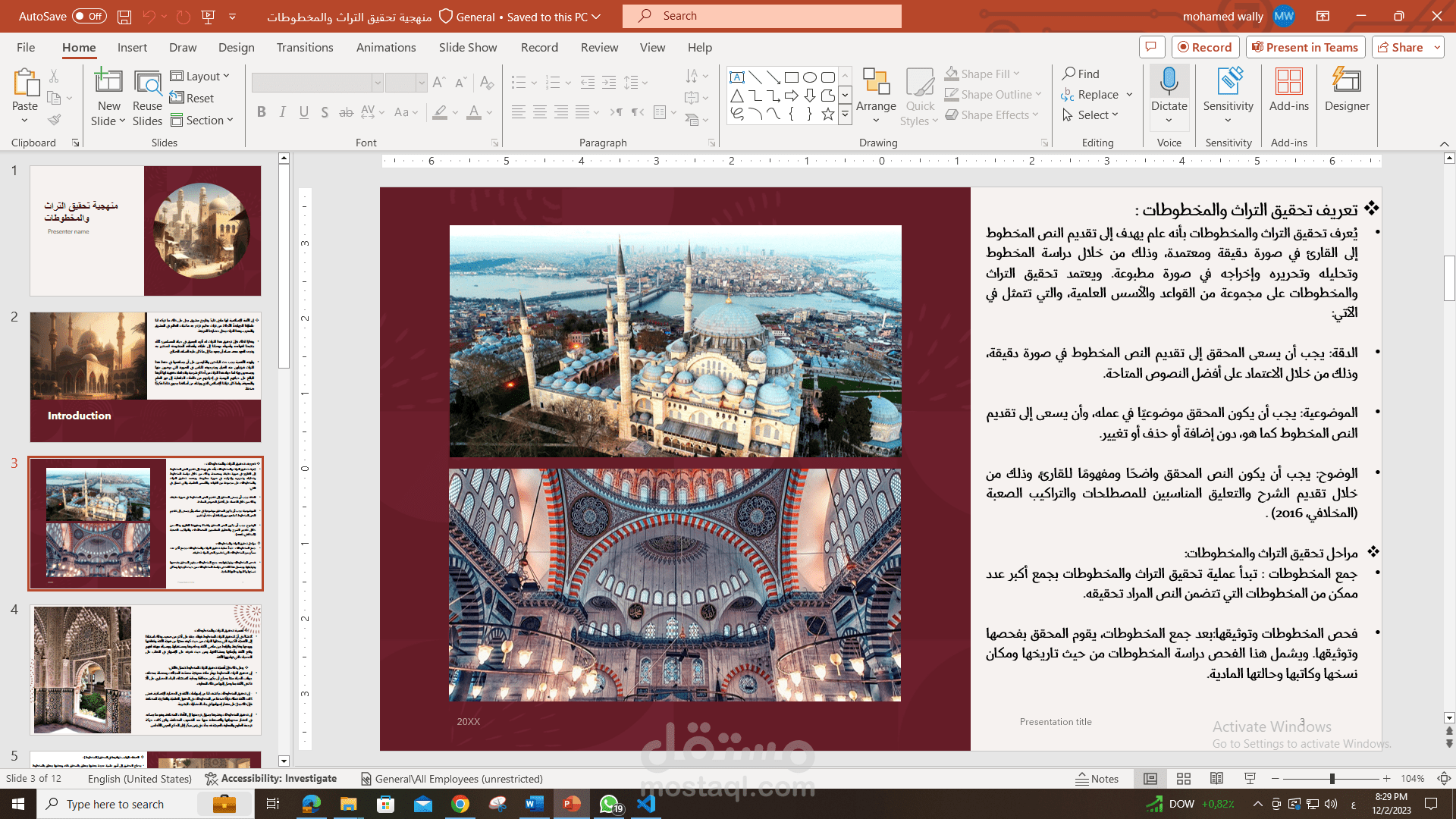The image size is (1456, 819).
Task: Toggle text Shadow formatting
Action: click(325, 112)
